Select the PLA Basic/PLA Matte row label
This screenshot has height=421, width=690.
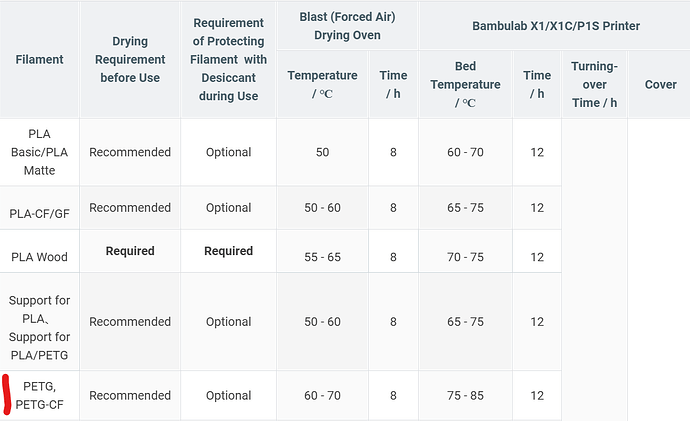39,152
